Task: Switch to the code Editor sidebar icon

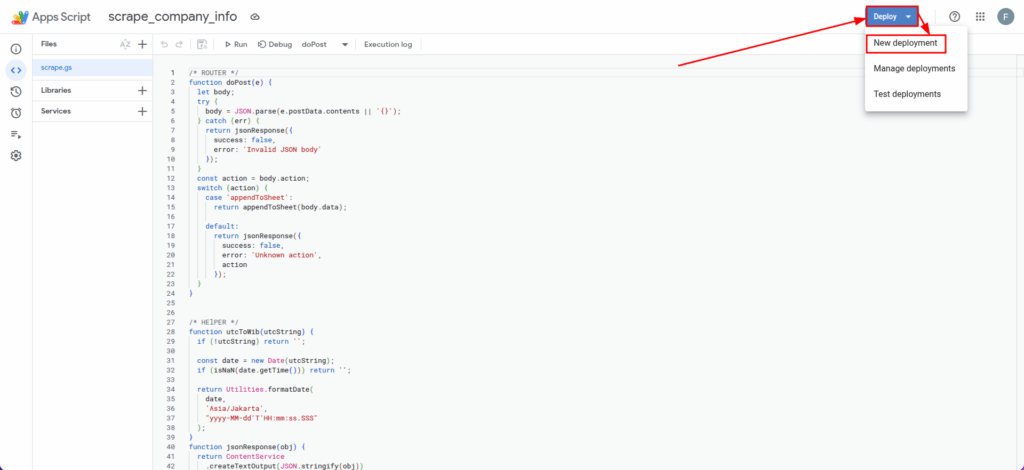Action: (16, 69)
